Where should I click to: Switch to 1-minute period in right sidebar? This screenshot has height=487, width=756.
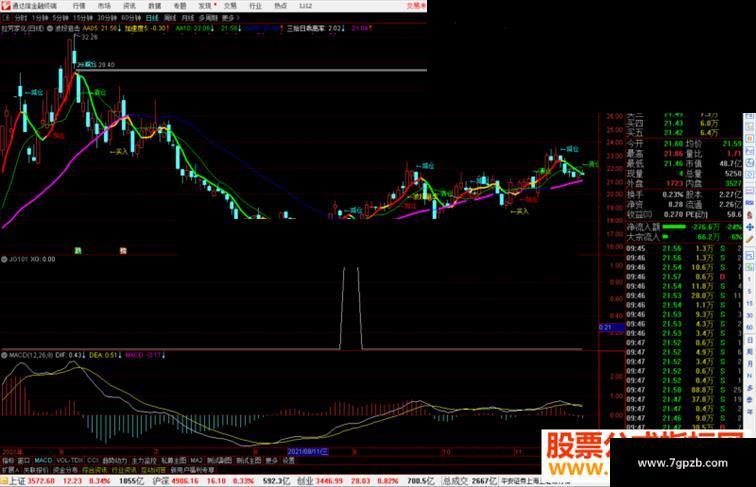pos(749,279)
